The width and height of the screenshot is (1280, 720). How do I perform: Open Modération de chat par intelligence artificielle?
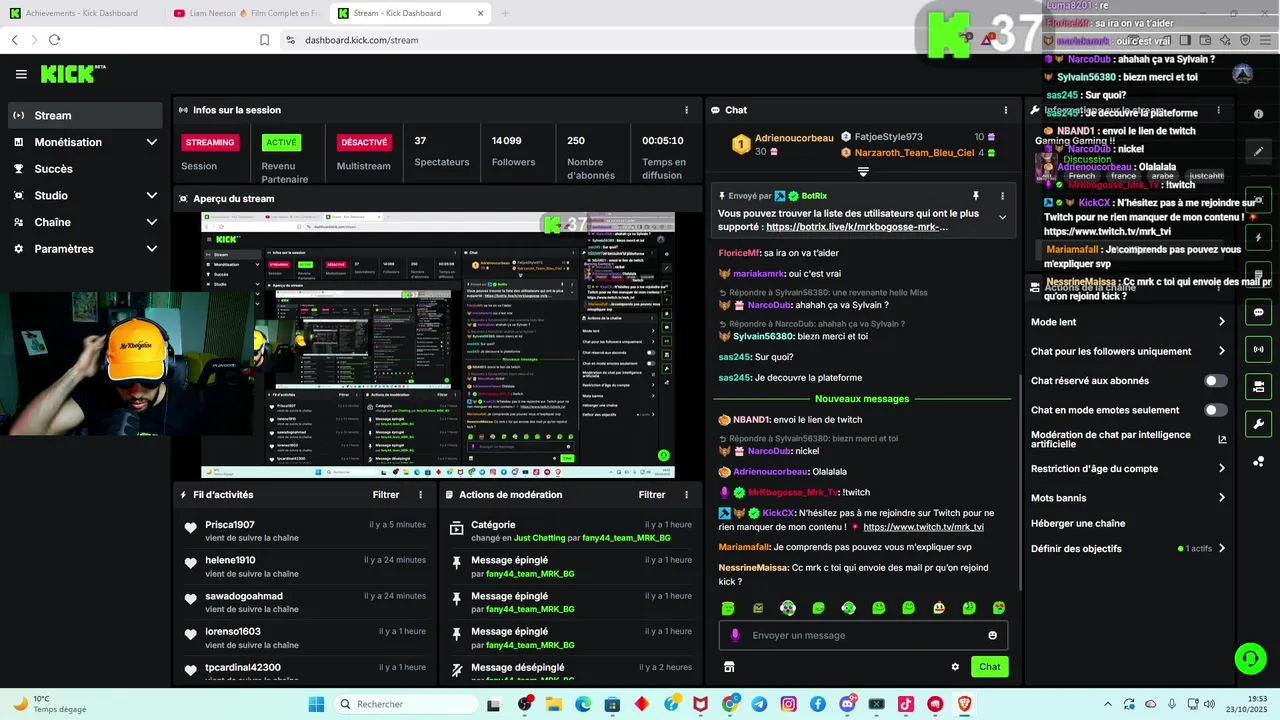pyautogui.click(x=1128, y=439)
